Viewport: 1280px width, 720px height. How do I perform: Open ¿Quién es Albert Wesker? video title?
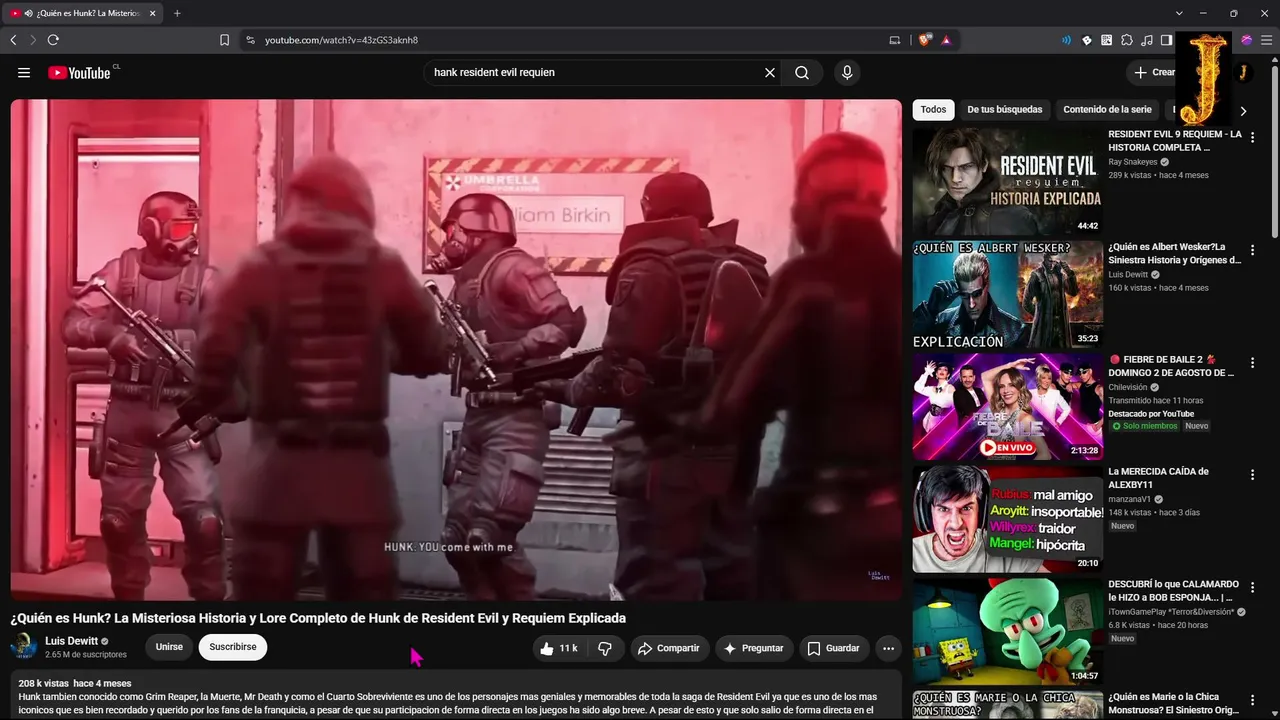(1175, 253)
